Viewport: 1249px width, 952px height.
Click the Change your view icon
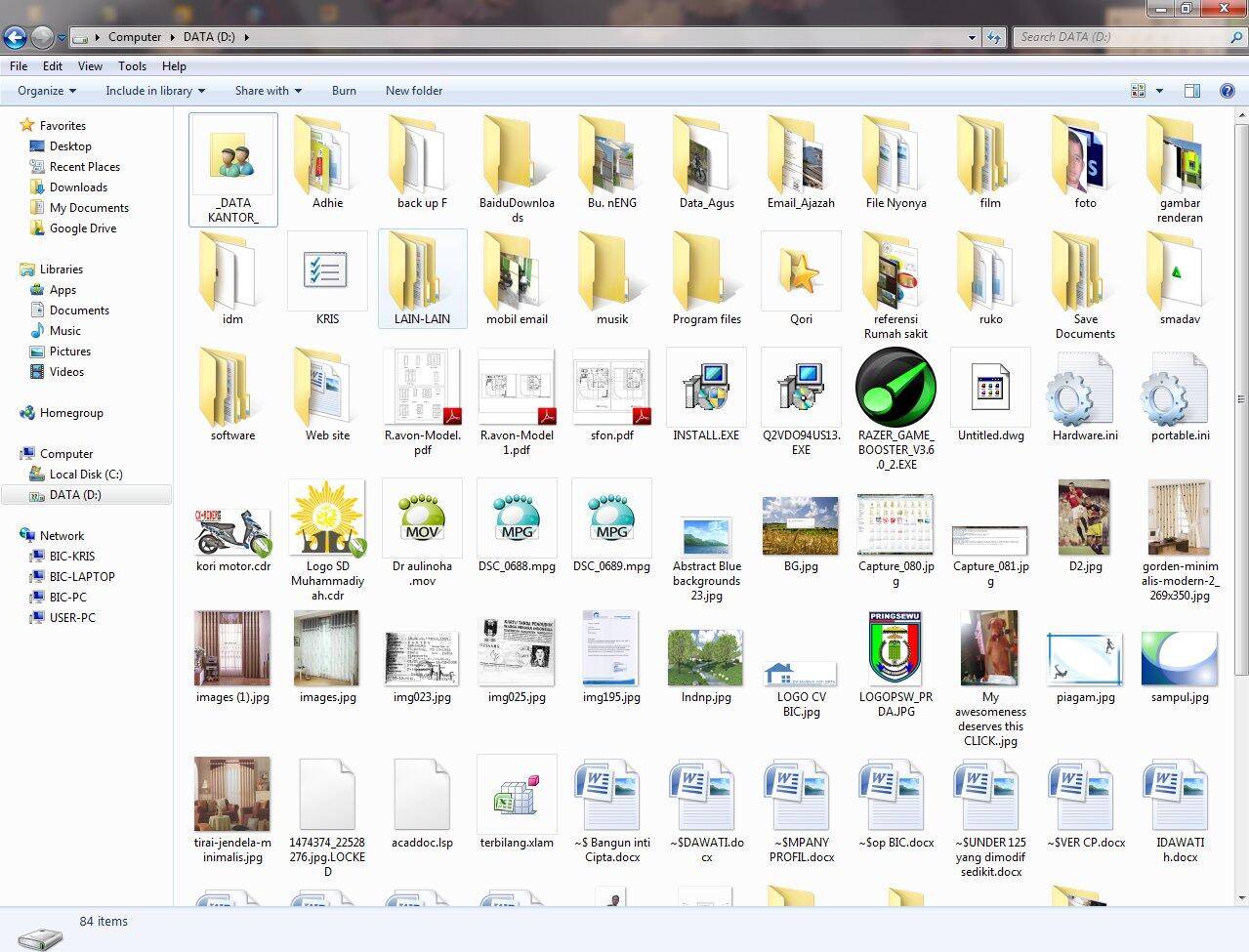coord(1137,90)
